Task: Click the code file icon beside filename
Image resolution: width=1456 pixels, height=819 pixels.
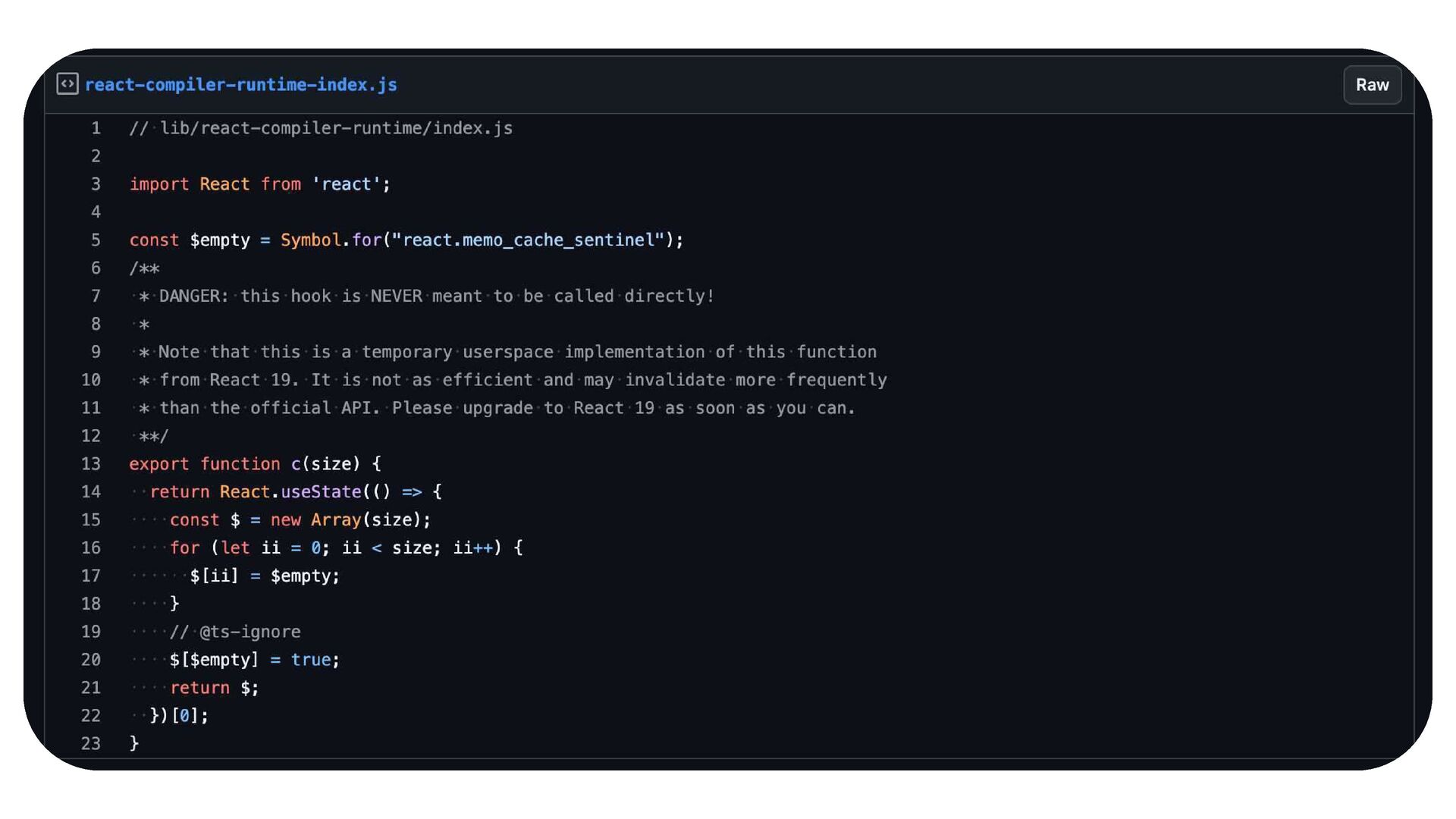Action: (x=67, y=84)
